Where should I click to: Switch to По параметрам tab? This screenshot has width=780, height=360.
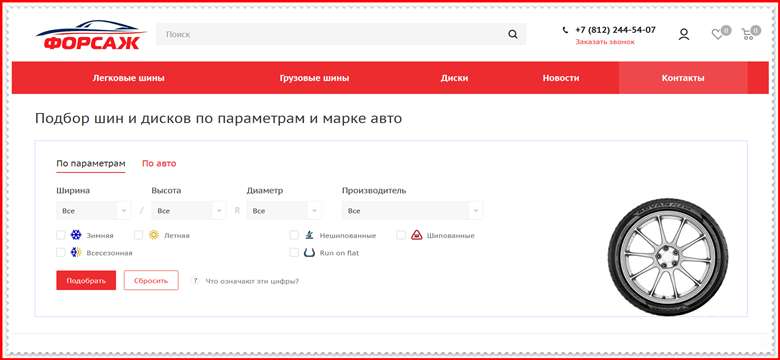(x=91, y=163)
